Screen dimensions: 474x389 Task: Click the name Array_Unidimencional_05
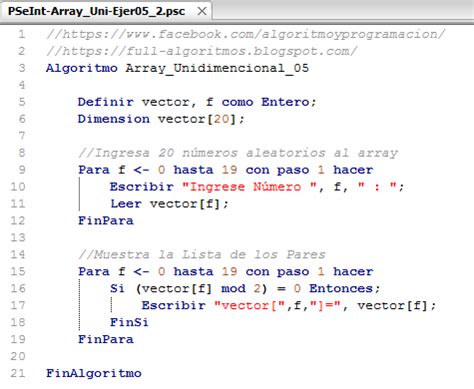tap(217, 69)
